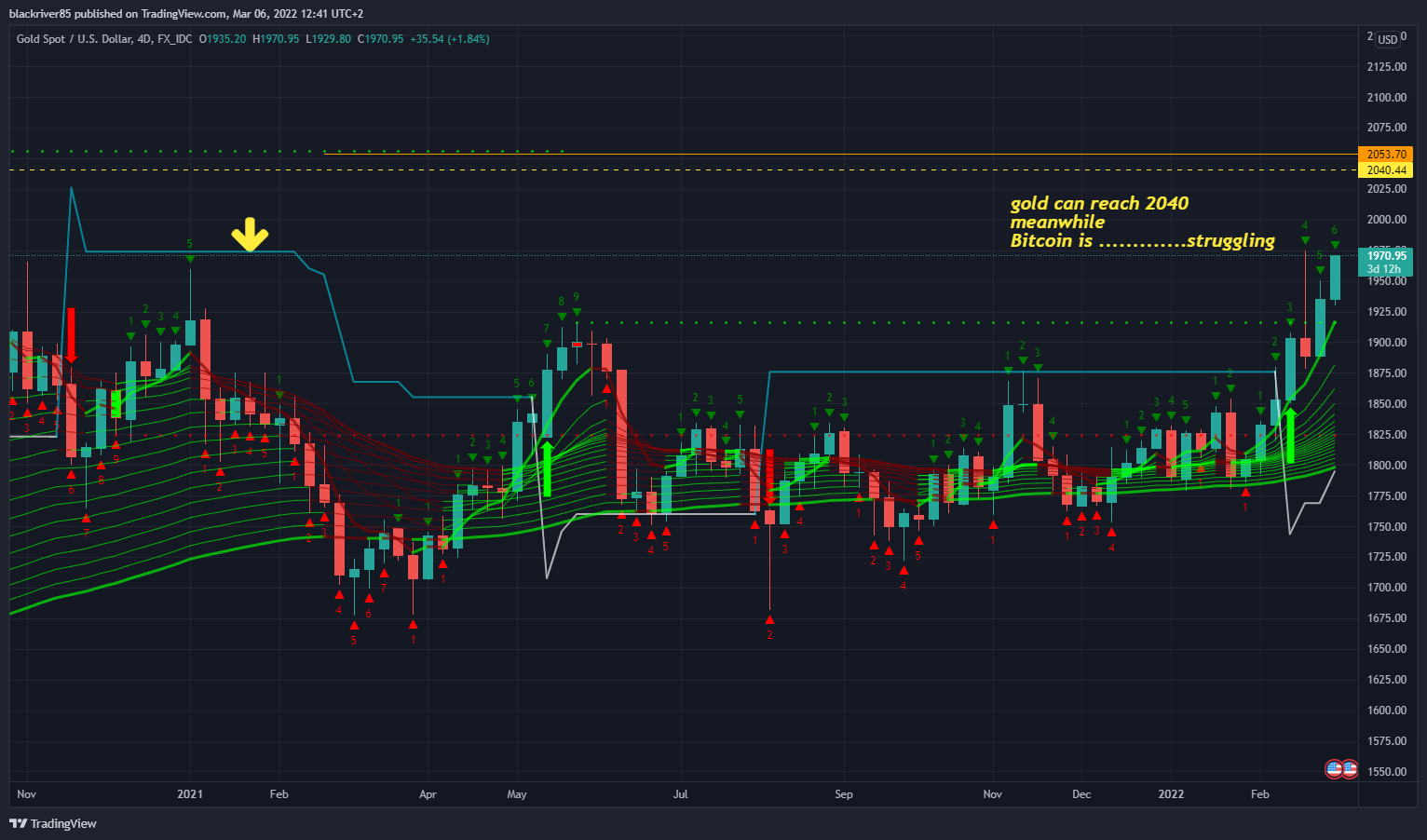
Task: Click the orange 2053.70 price label
Action: (x=1387, y=155)
